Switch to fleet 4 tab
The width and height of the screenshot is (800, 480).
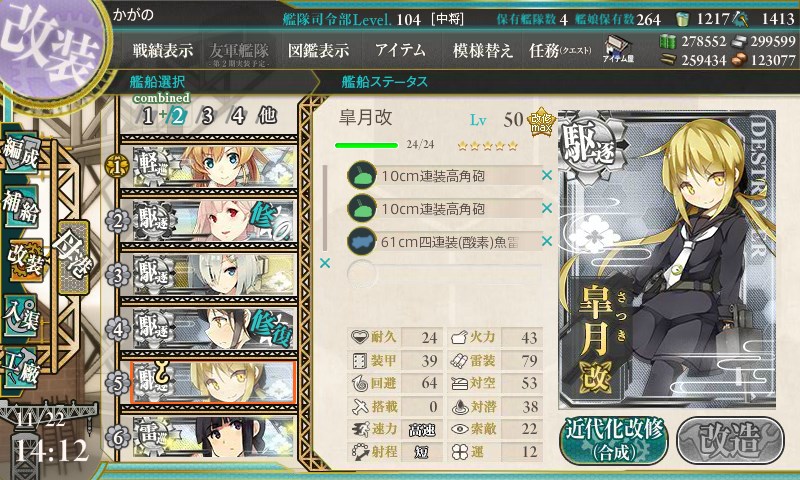[x=238, y=116]
